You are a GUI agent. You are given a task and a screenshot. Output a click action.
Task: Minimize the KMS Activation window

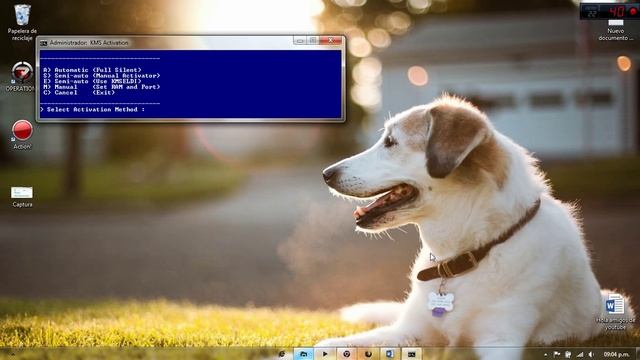[x=300, y=40]
